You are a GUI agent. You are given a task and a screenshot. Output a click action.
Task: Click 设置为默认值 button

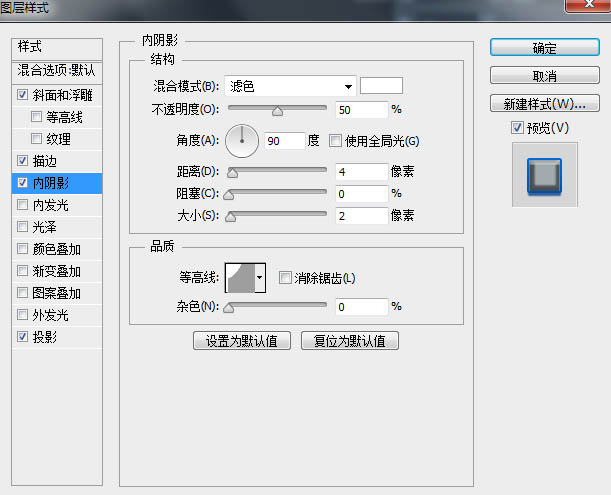tap(242, 341)
